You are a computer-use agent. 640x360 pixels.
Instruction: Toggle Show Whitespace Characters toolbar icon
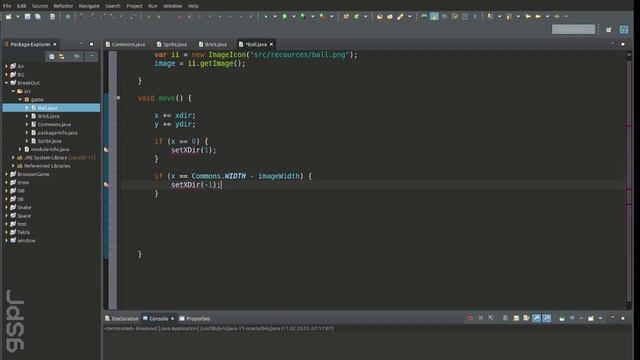[475, 17]
